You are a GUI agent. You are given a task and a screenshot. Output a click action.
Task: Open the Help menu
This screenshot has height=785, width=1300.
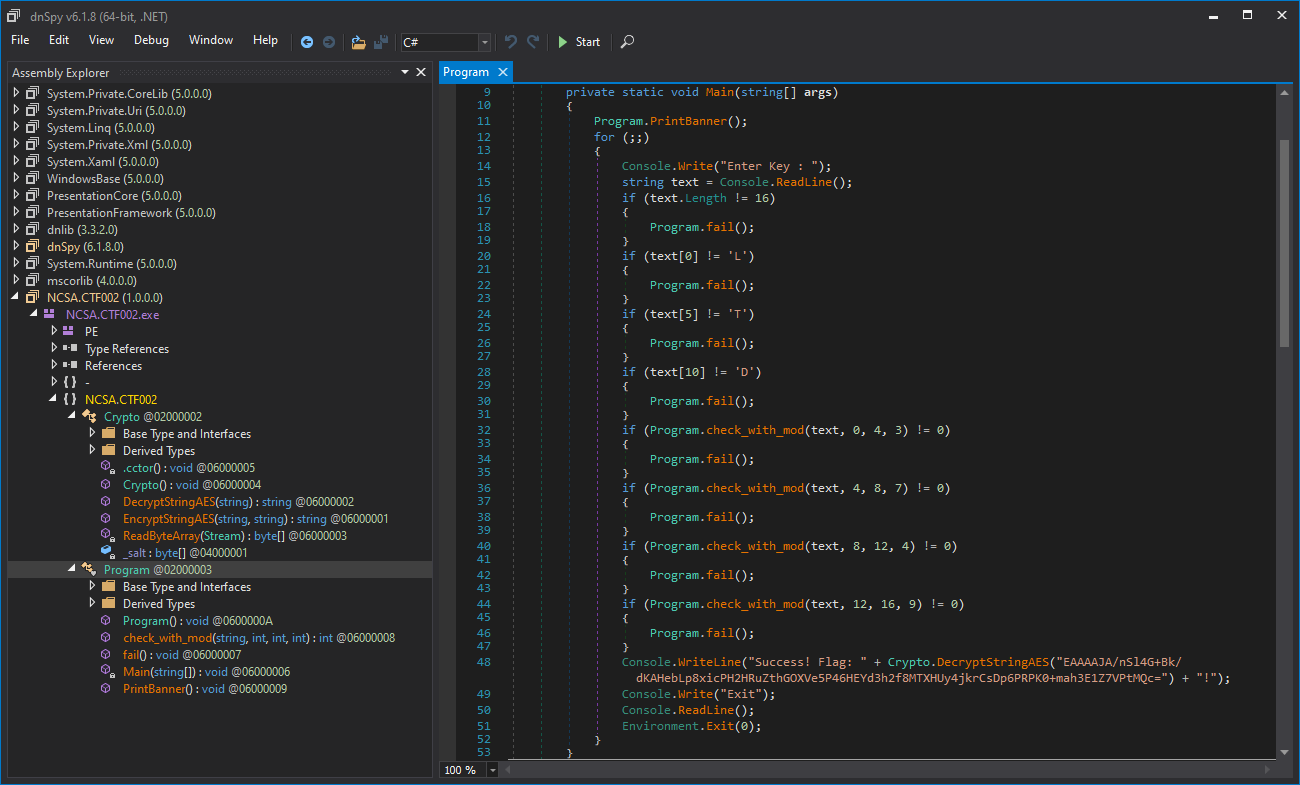click(x=265, y=40)
